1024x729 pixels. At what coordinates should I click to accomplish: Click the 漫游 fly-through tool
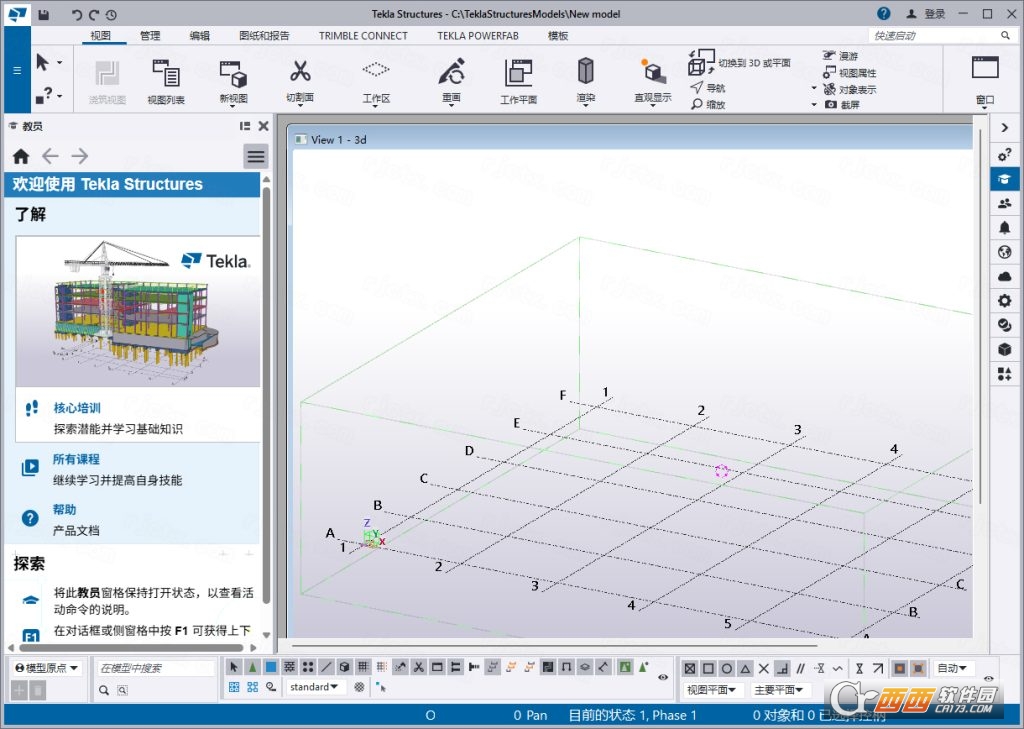pyautogui.click(x=840, y=56)
